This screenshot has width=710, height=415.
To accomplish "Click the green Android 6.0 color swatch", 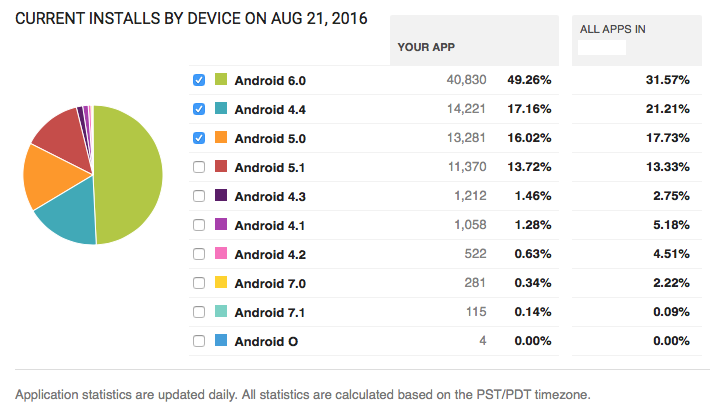I will (221, 80).
